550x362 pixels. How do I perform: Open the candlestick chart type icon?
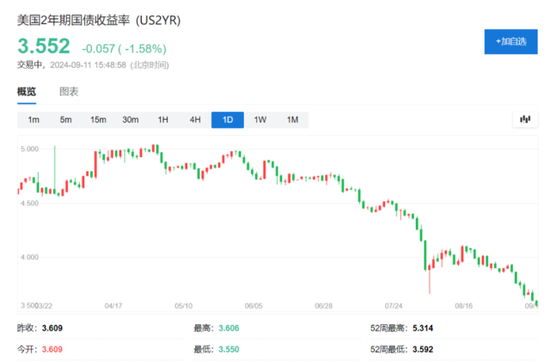(x=525, y=120)
